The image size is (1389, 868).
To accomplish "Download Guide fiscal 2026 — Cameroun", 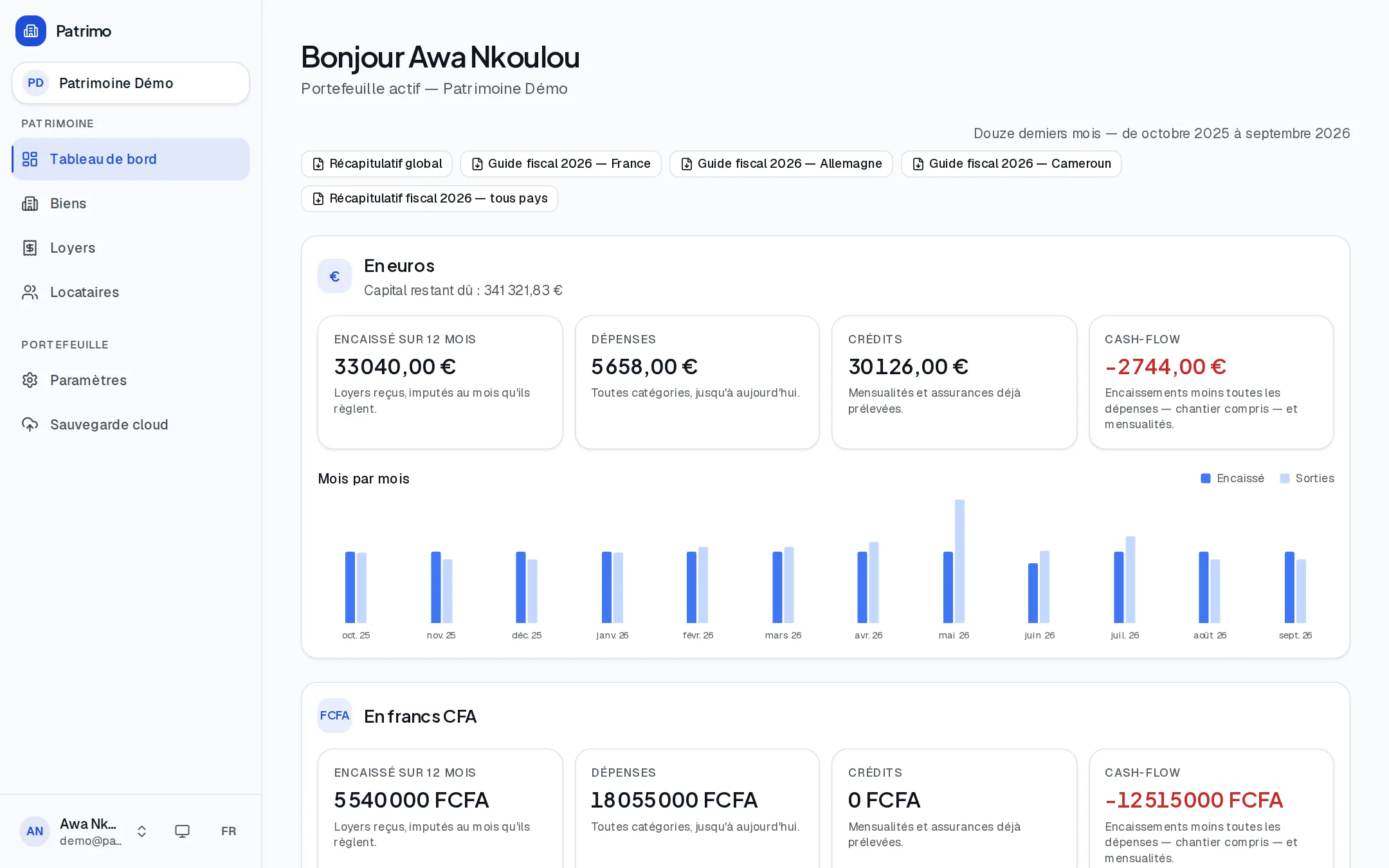I will 1011,164.
